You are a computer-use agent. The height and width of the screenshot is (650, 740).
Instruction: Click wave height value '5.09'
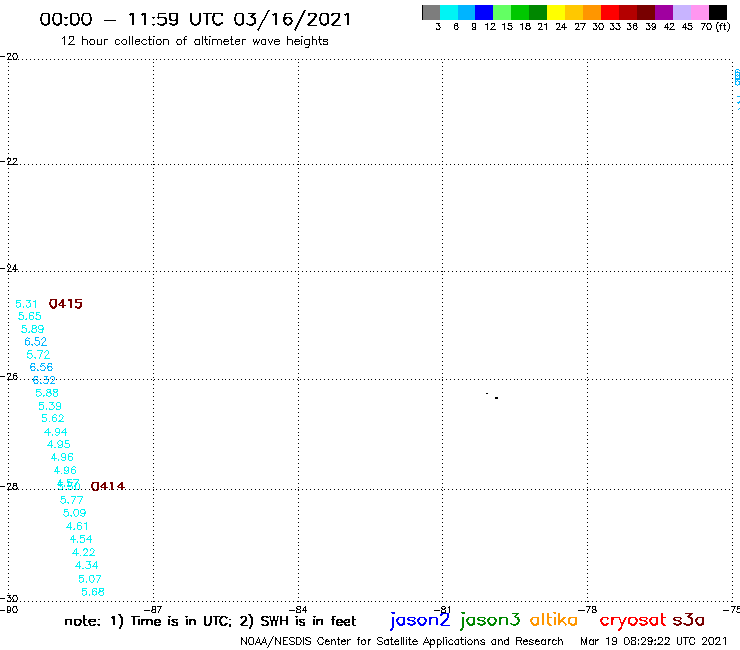[75, 513]
